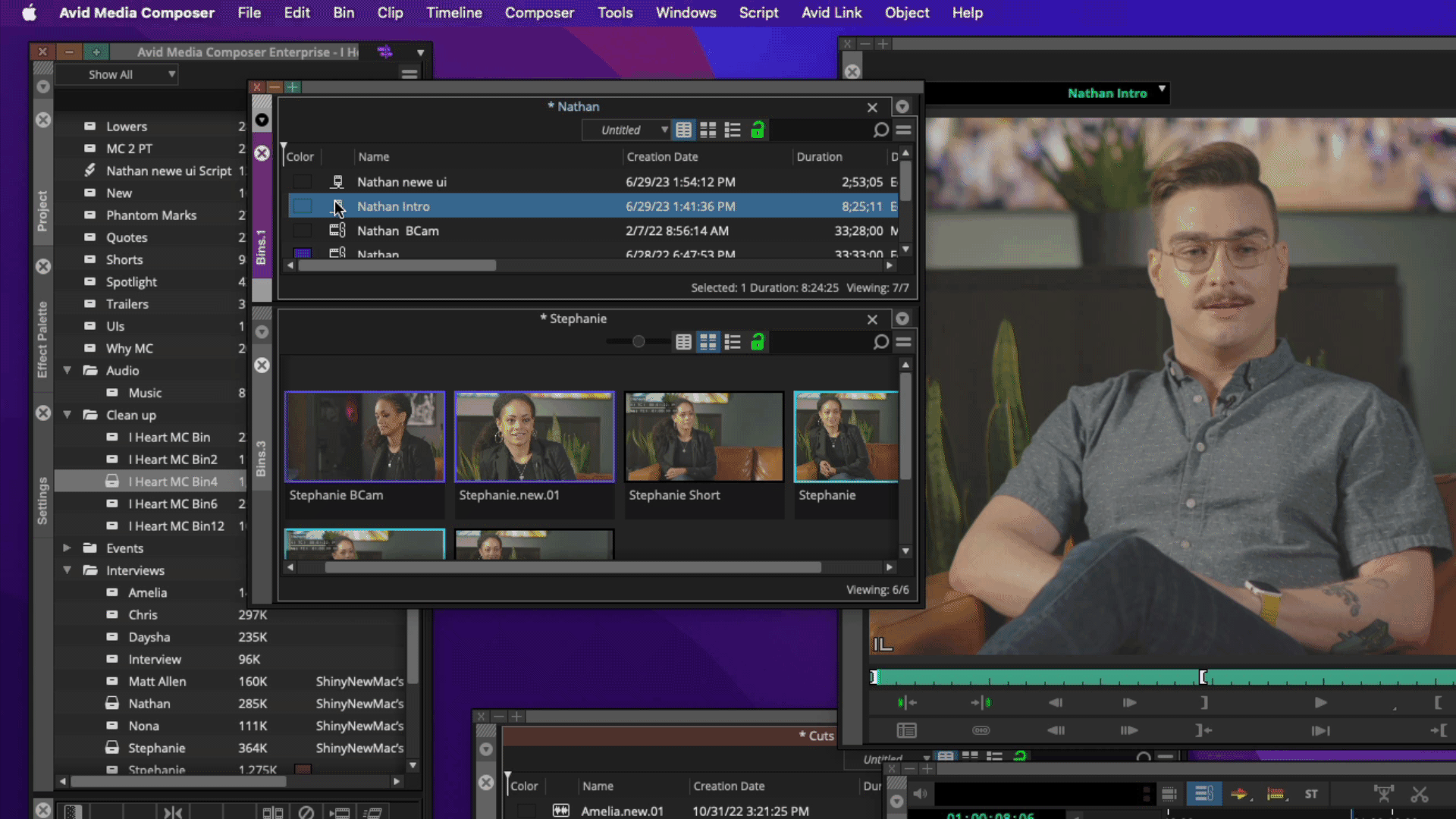The width and height of the screenshot is (1456, 819).
Task: Select the Nathan BCam clip row
Action: [x=593, y=231]
